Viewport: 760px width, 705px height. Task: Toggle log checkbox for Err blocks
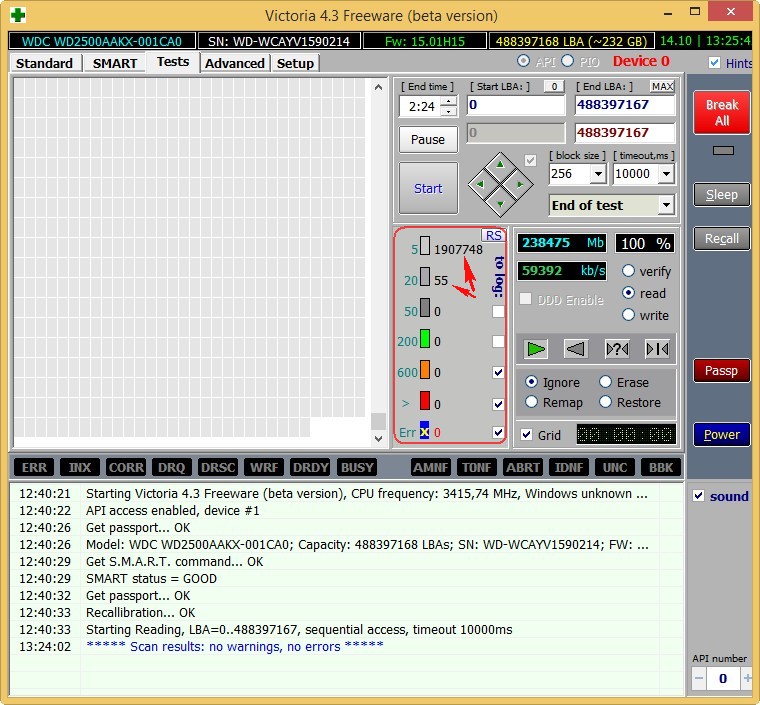click(x=498, y=432)
